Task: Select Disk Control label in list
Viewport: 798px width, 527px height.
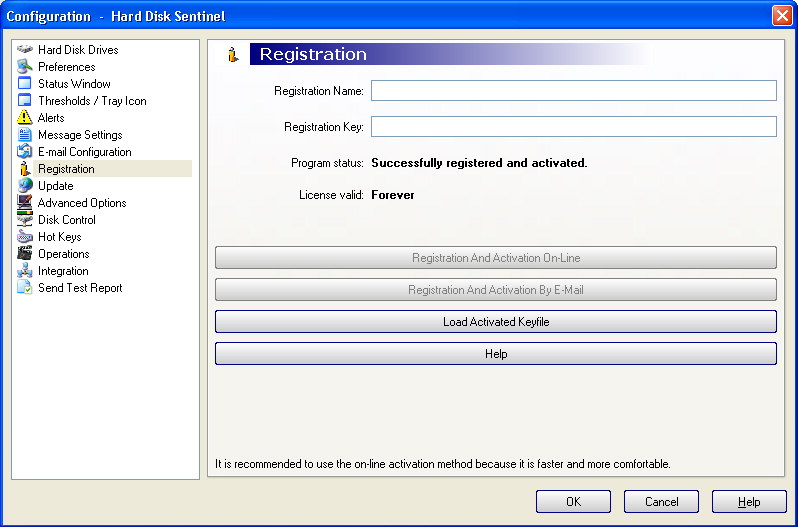Action: tap(67, 220)
